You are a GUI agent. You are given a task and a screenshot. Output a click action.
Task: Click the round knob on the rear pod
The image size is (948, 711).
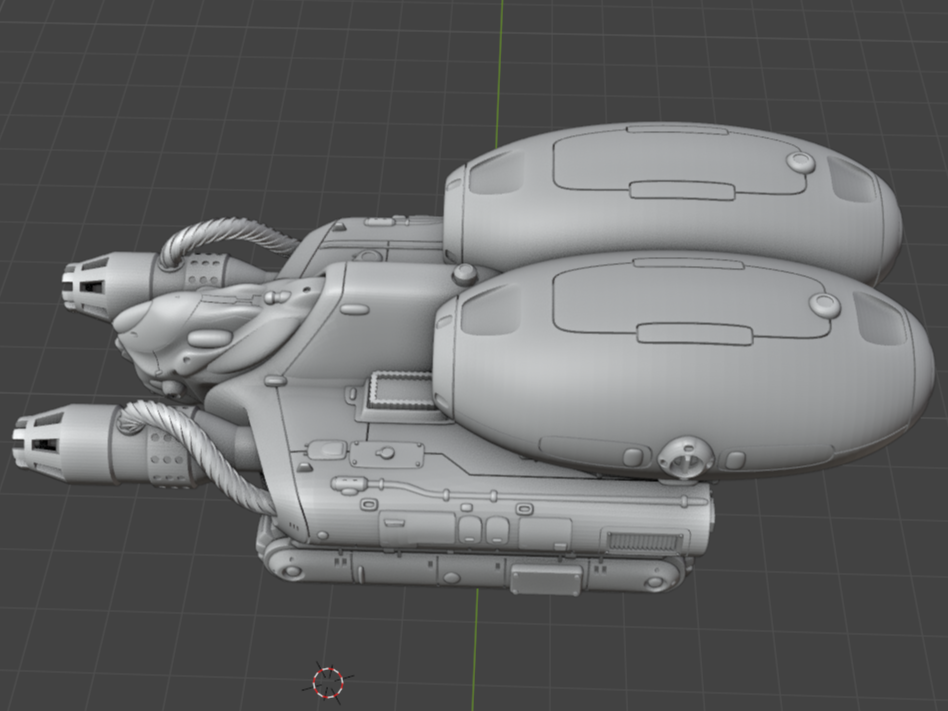pos(800,163)
